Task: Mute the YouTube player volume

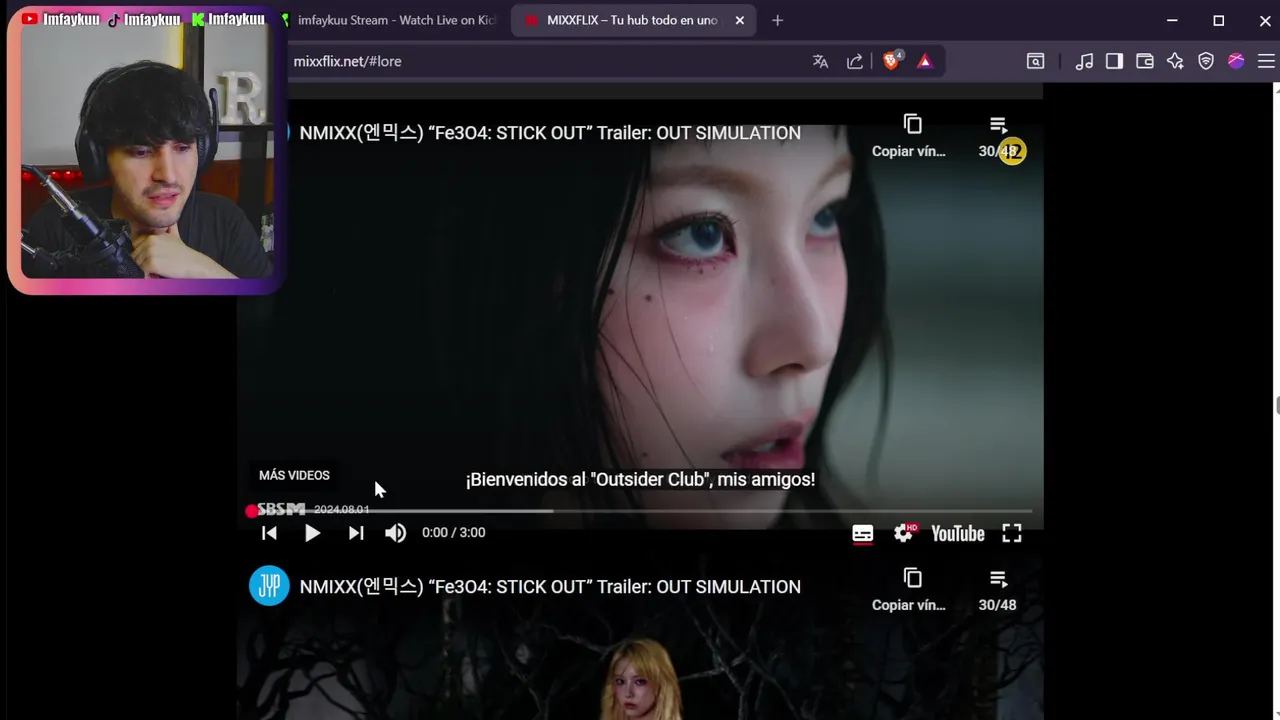Action: click(x=396, y=533)
